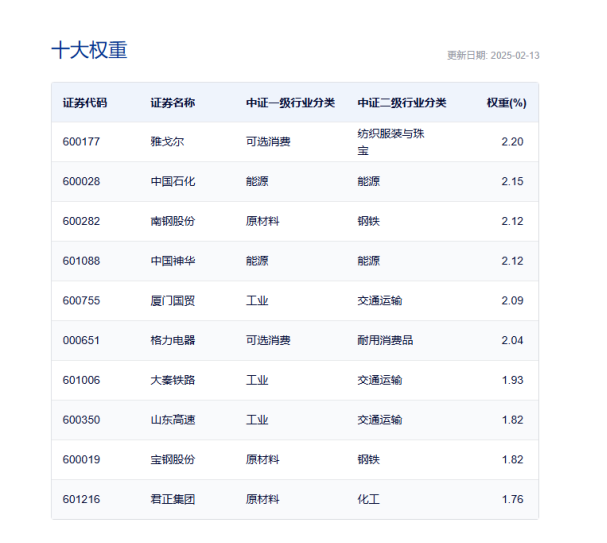
Task: Click 可选消费 cell in 雅戈尔 row
Action: 268,142
